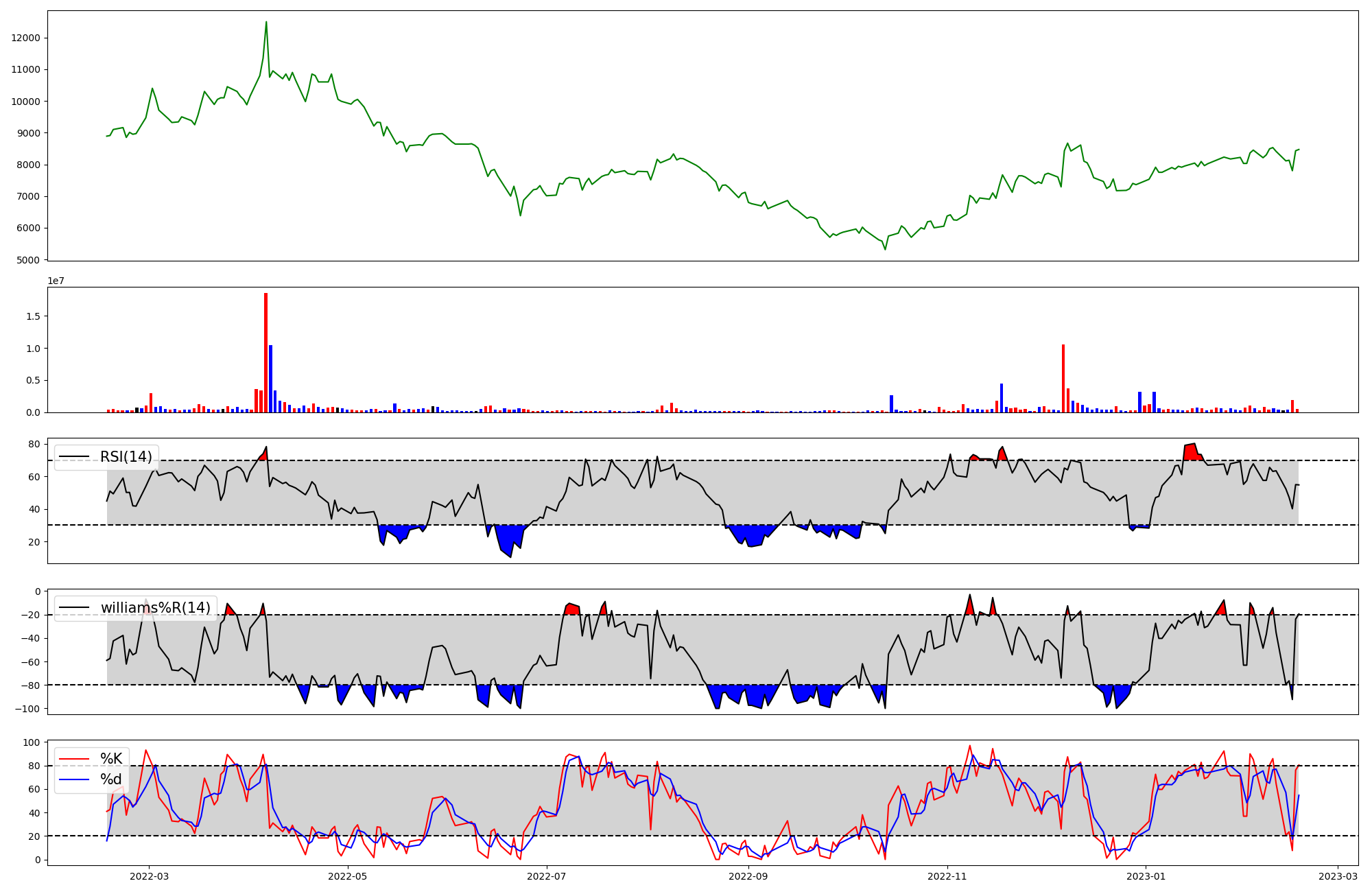
Task: Click the 5000 price axis label
Action: point(28,260)
